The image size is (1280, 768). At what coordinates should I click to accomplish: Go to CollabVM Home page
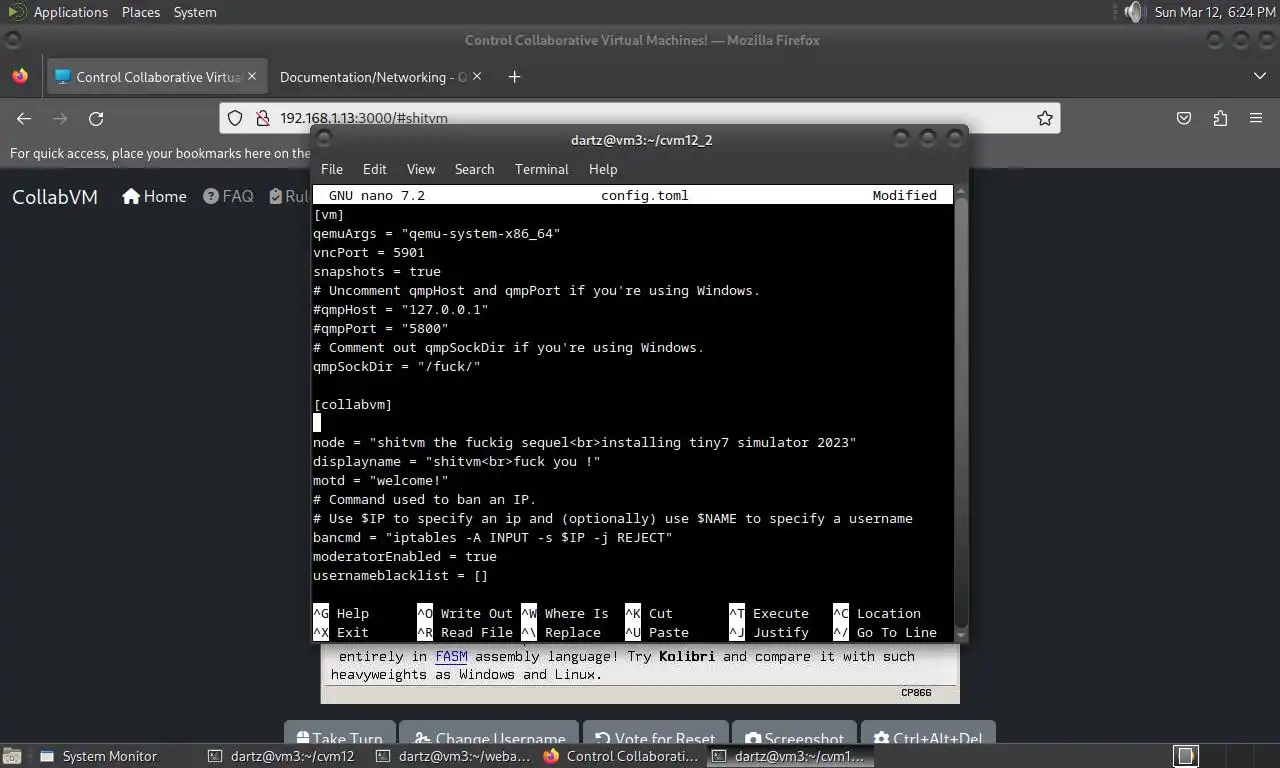[x=154, y=196]
